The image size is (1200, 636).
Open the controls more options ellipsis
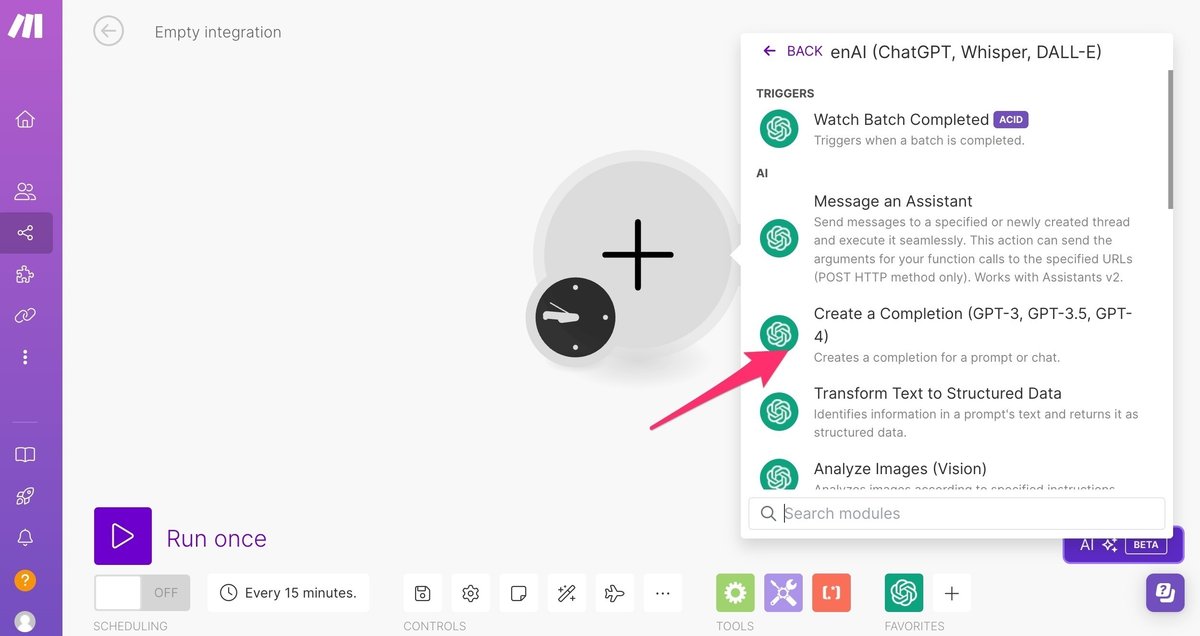tap(662, 593)
